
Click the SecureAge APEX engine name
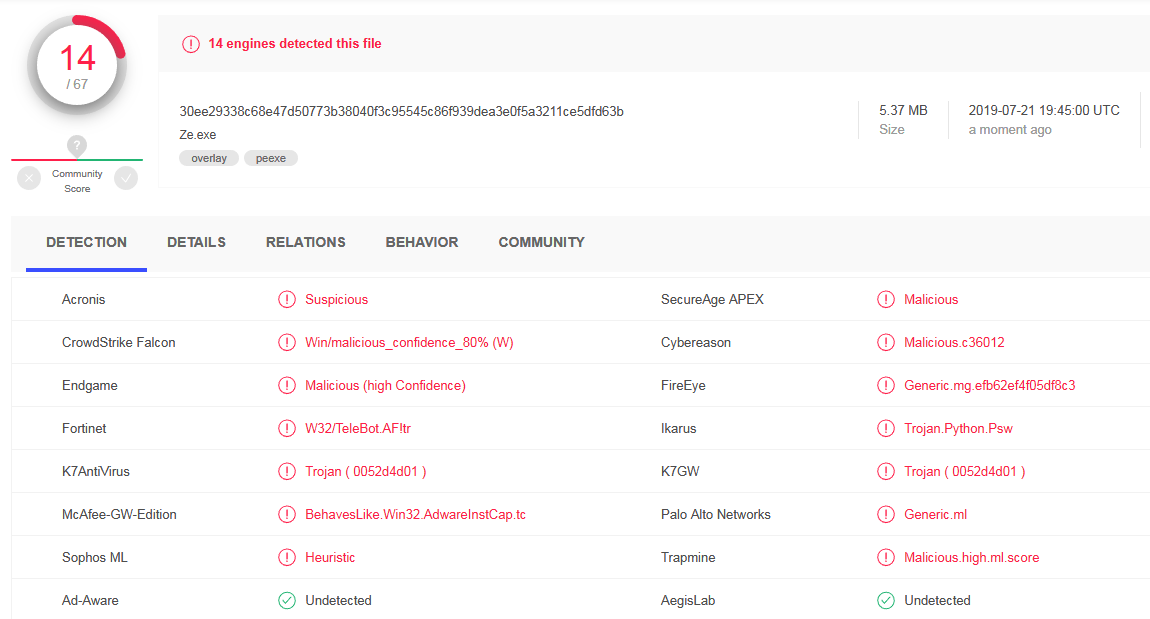(712, 299)
